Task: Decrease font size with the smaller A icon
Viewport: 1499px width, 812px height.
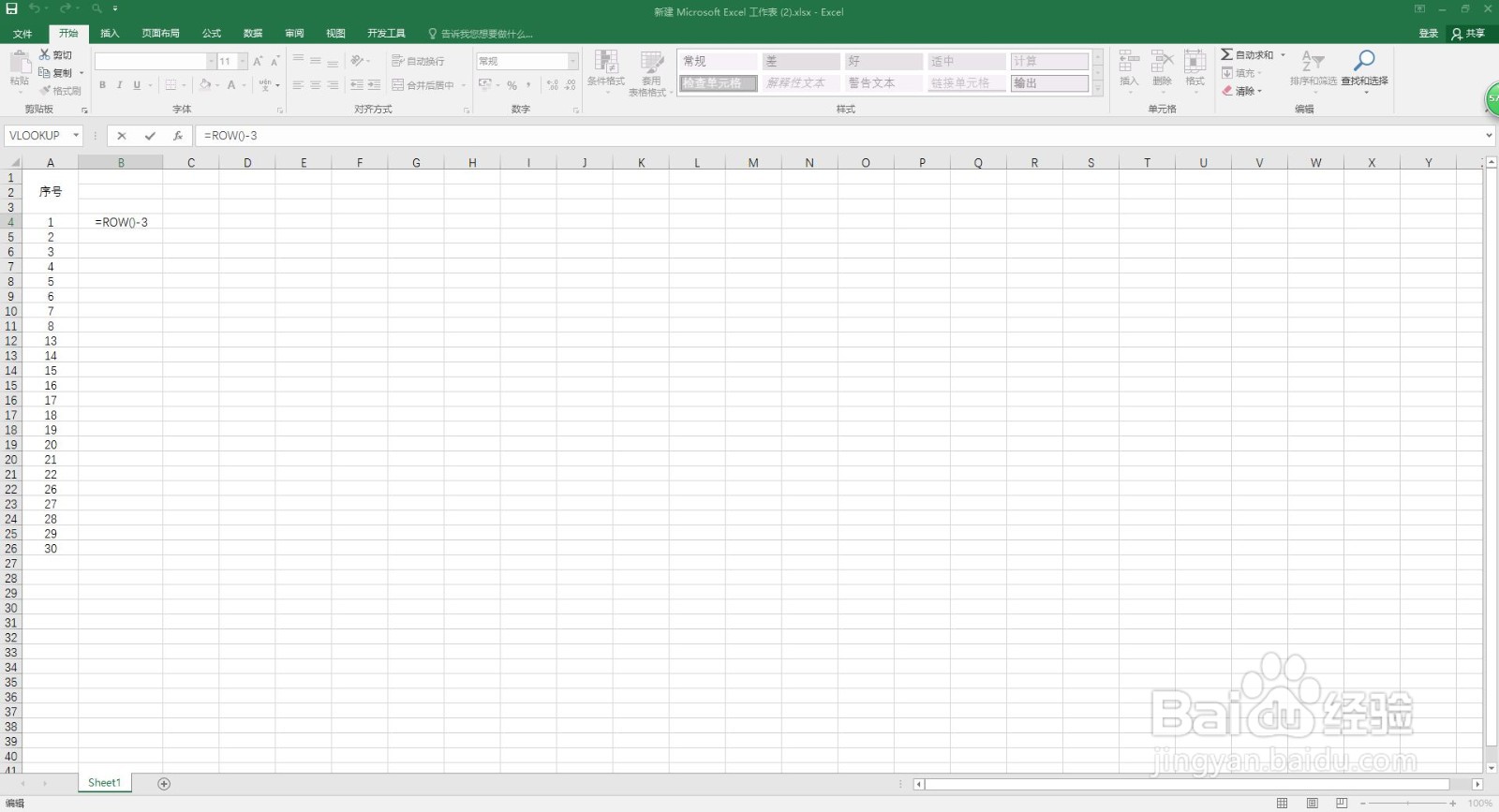Action: pyautogui.click(x=275, y=61)
